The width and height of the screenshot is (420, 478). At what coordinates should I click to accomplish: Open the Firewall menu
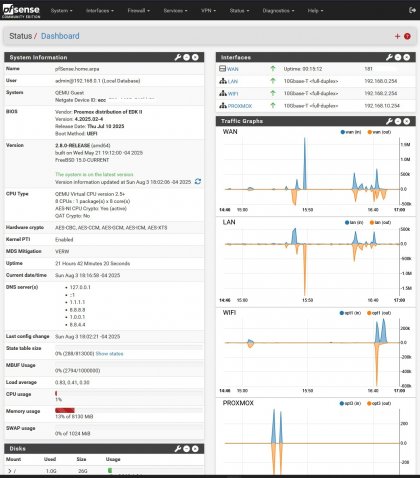(138, 11)
